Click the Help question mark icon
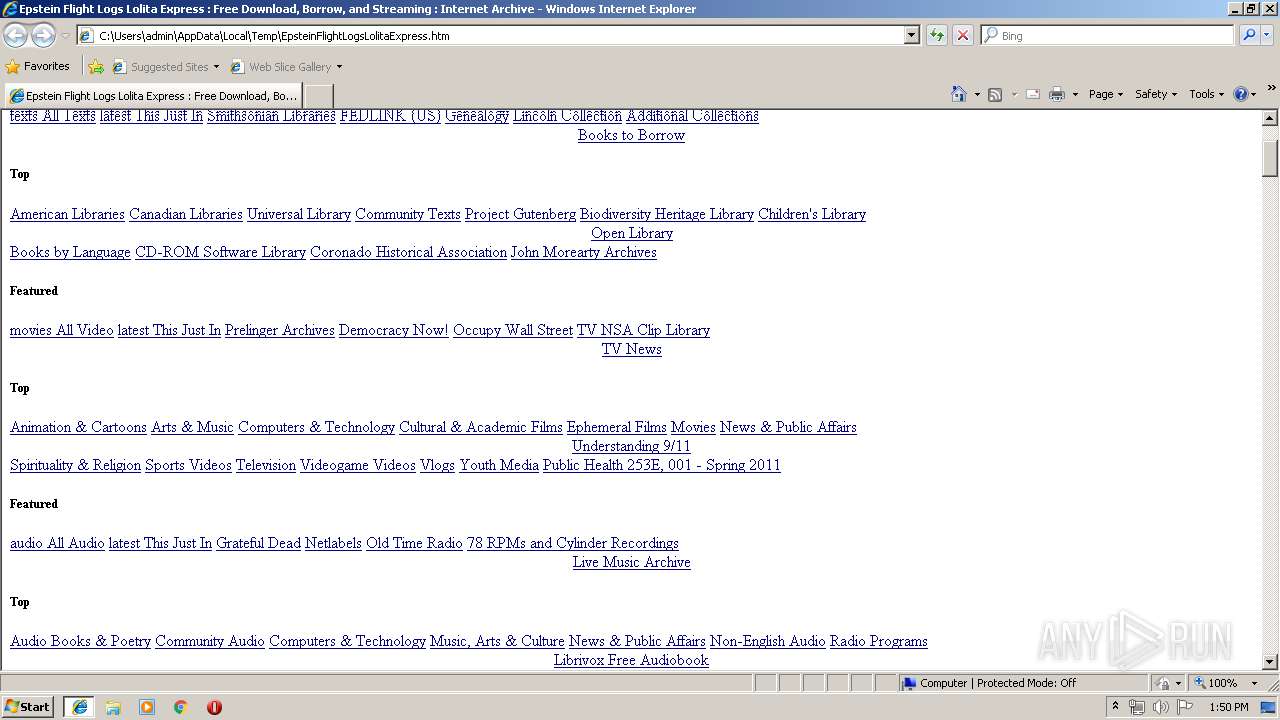Viewport: 1280px width, 720px height. pyautogui.click(x=1241, y=94)
